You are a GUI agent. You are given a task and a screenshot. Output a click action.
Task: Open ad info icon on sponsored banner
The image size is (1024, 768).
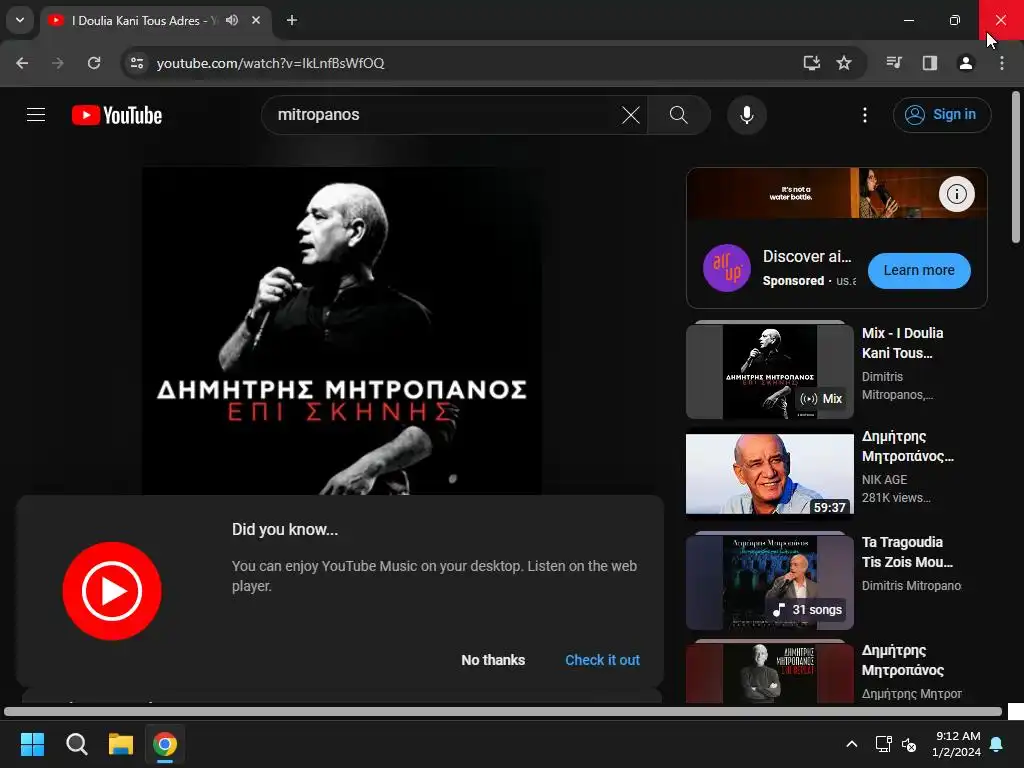pos(957,194)
